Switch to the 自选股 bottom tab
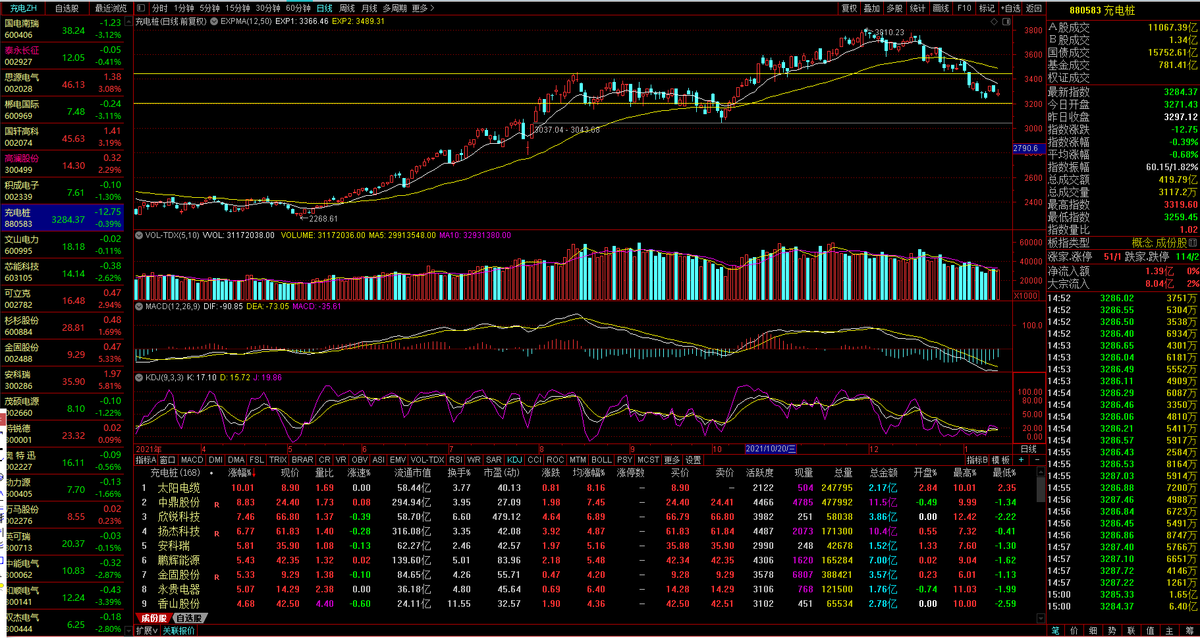Image resolution: width=1200 pixels, height=638 pixels. coord(189,619)
